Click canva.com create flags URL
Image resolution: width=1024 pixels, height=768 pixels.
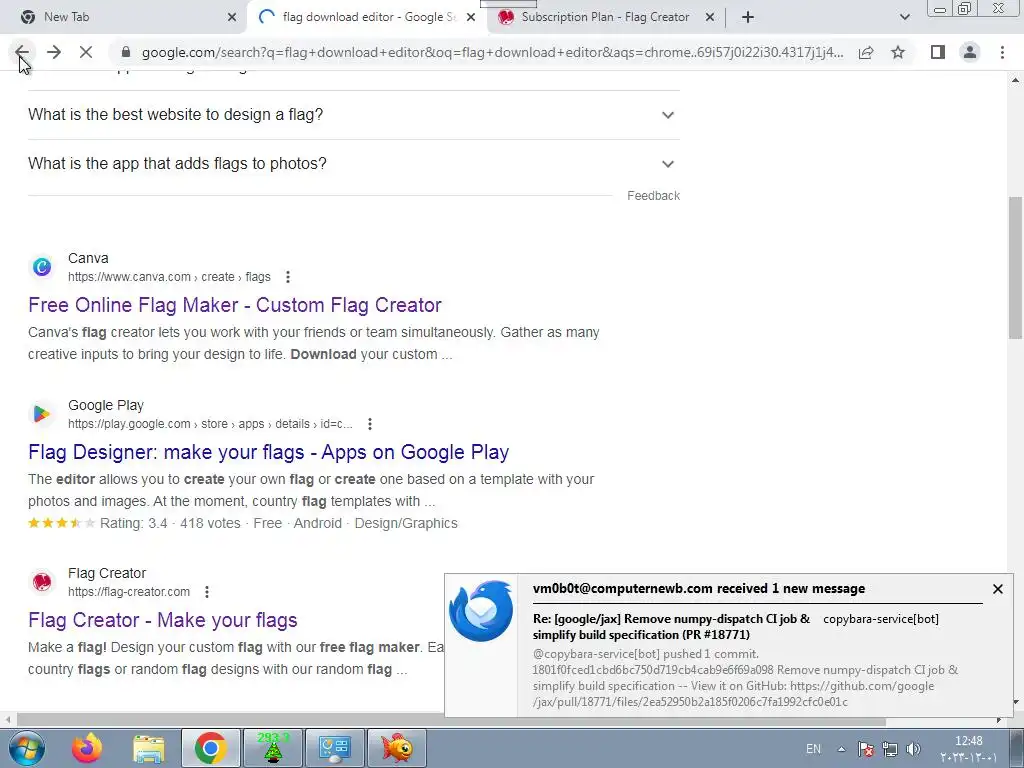coord(169,277)
